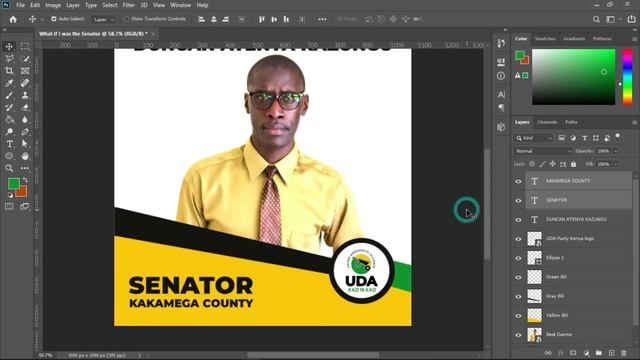
Task: Align left edges in options bar
Action: [x=201, y=19]
